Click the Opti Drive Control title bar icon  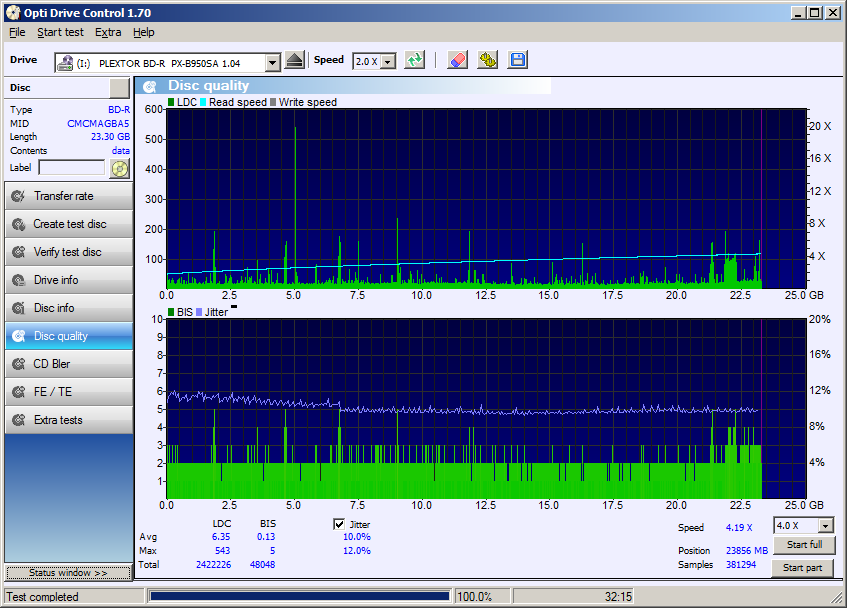(x=13, y=12)
